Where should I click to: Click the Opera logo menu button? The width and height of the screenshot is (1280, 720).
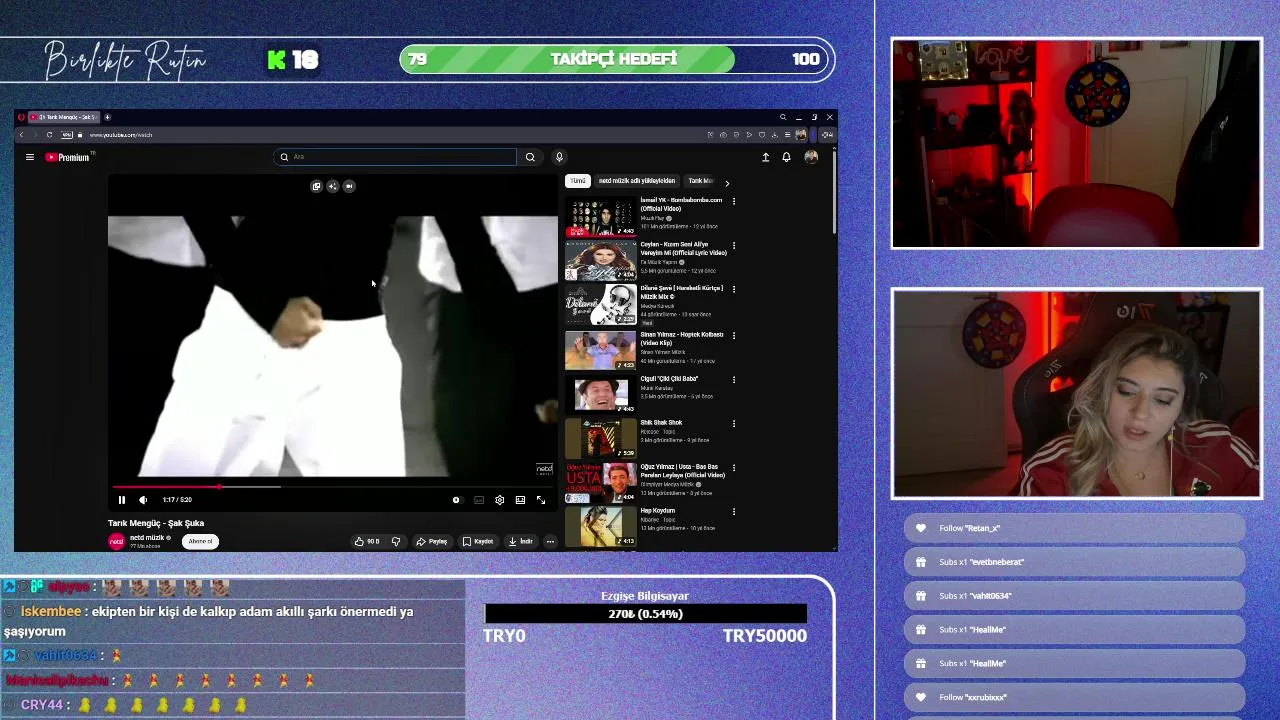[20, 117]
